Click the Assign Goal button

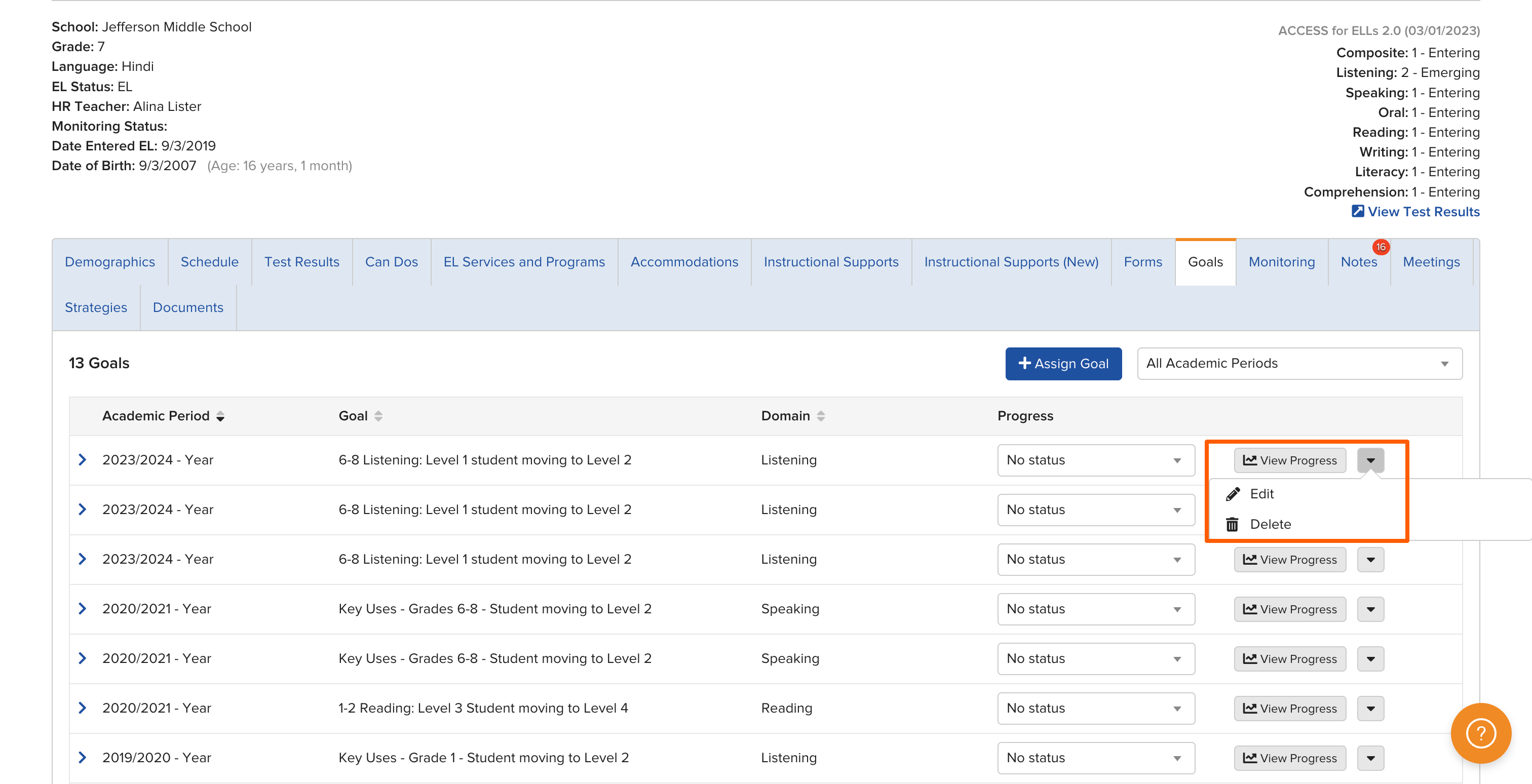1063,364
